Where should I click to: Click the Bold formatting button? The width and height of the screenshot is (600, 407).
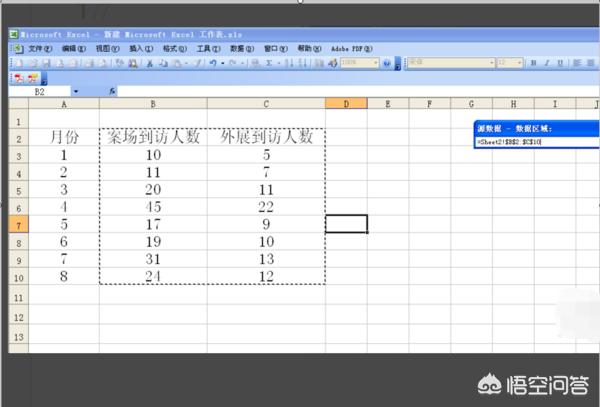(533, 62)
